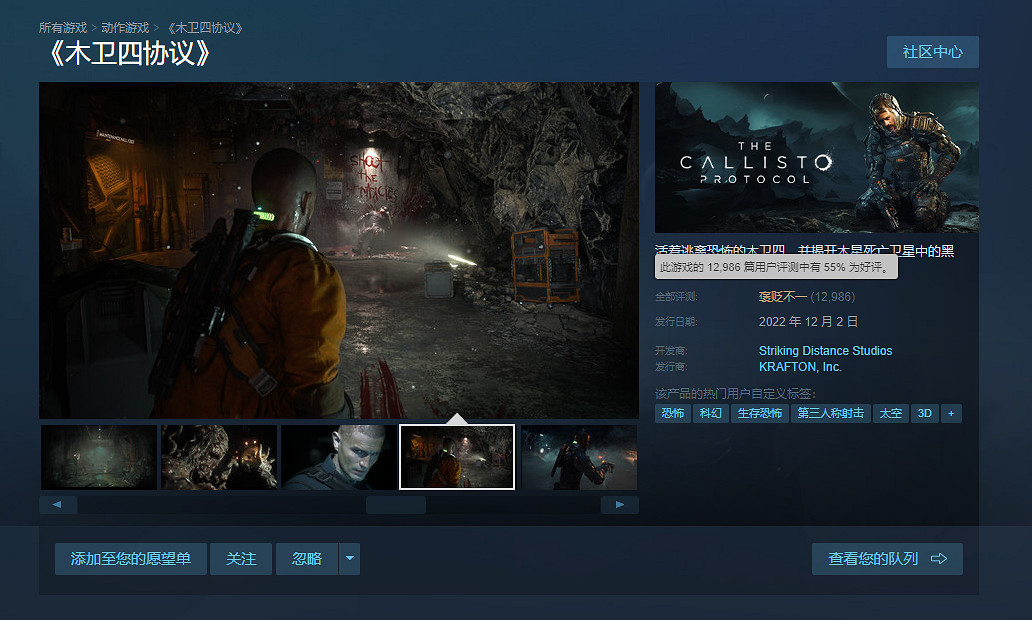Screen dimensions: 1032x620
Task: Click the right scroll arrow under thumbnails
Action: point(620,505)
